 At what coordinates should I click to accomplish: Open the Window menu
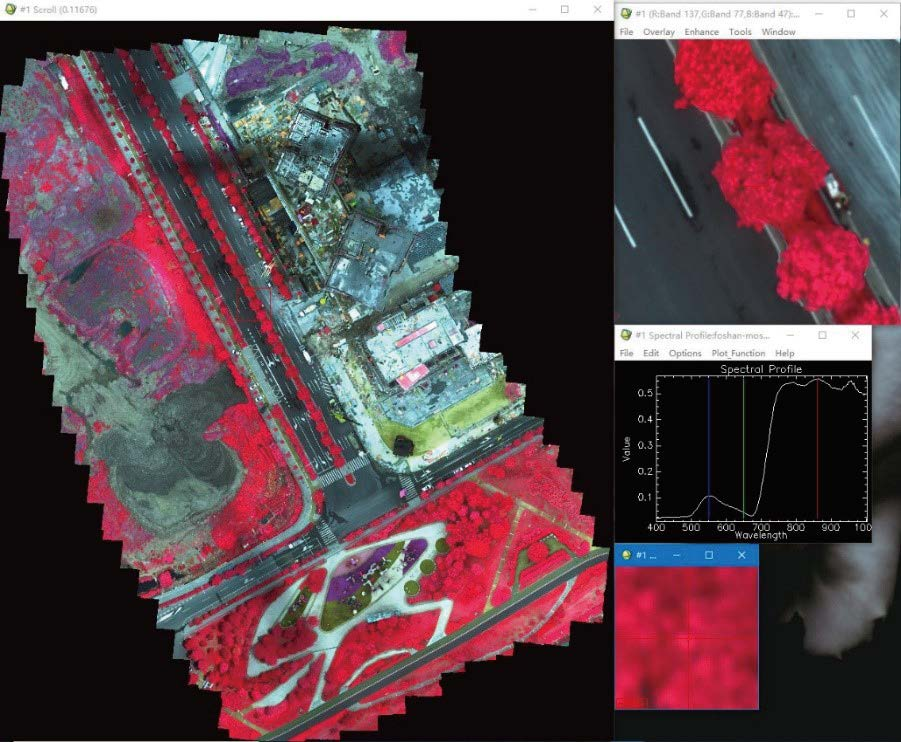(779, 32)
